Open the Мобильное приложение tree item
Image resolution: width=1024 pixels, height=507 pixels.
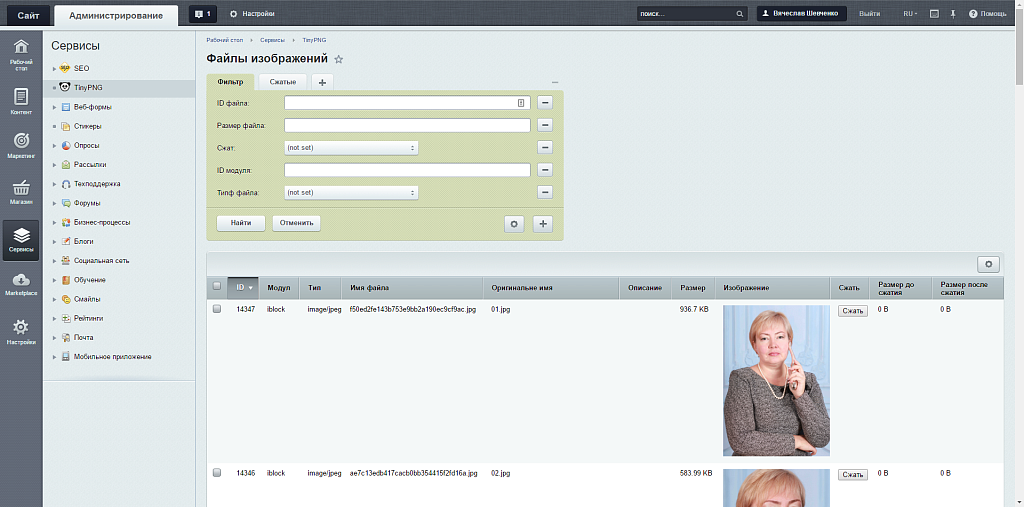coord(112,357)
